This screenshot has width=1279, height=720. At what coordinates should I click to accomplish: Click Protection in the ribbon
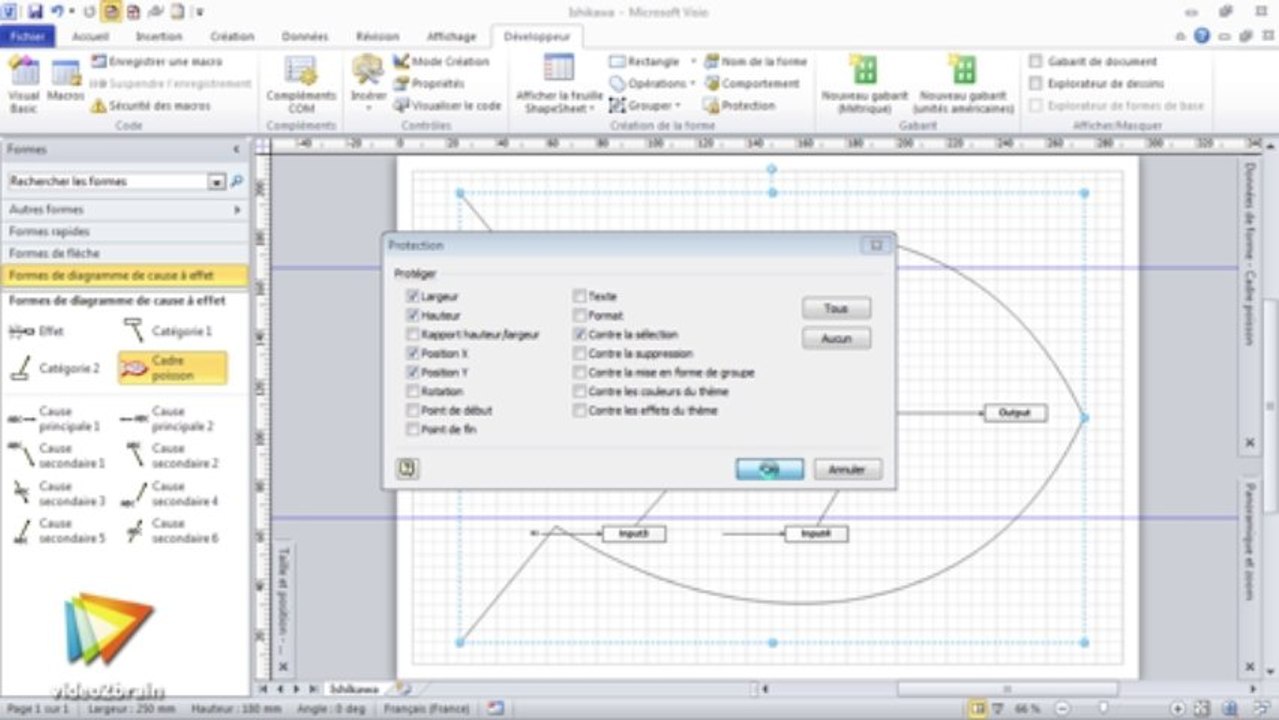(x=740, y=105)
